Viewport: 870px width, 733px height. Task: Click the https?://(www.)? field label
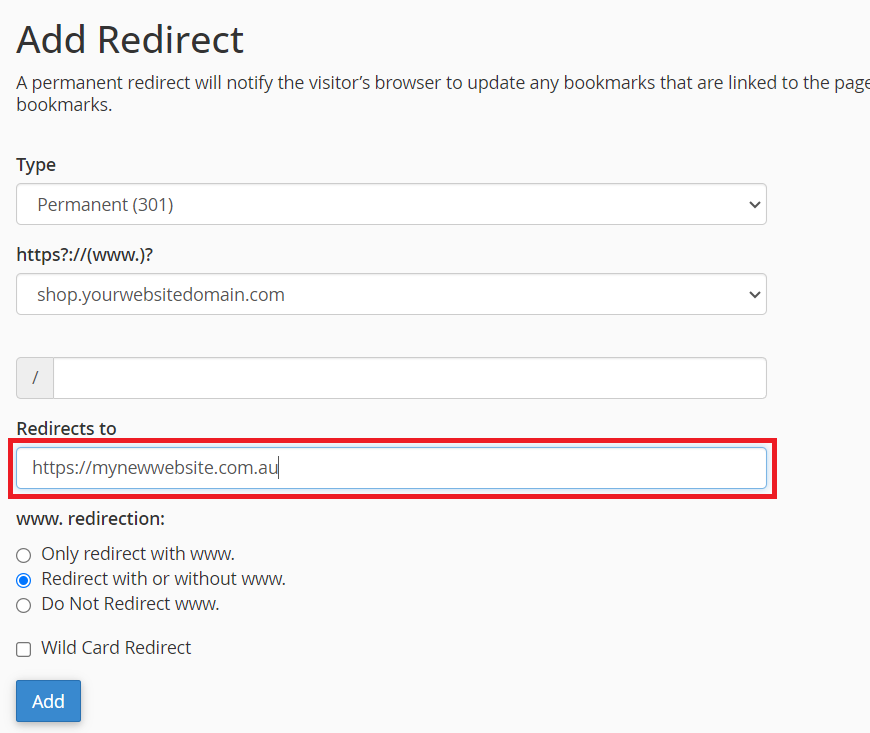point(84,254)
